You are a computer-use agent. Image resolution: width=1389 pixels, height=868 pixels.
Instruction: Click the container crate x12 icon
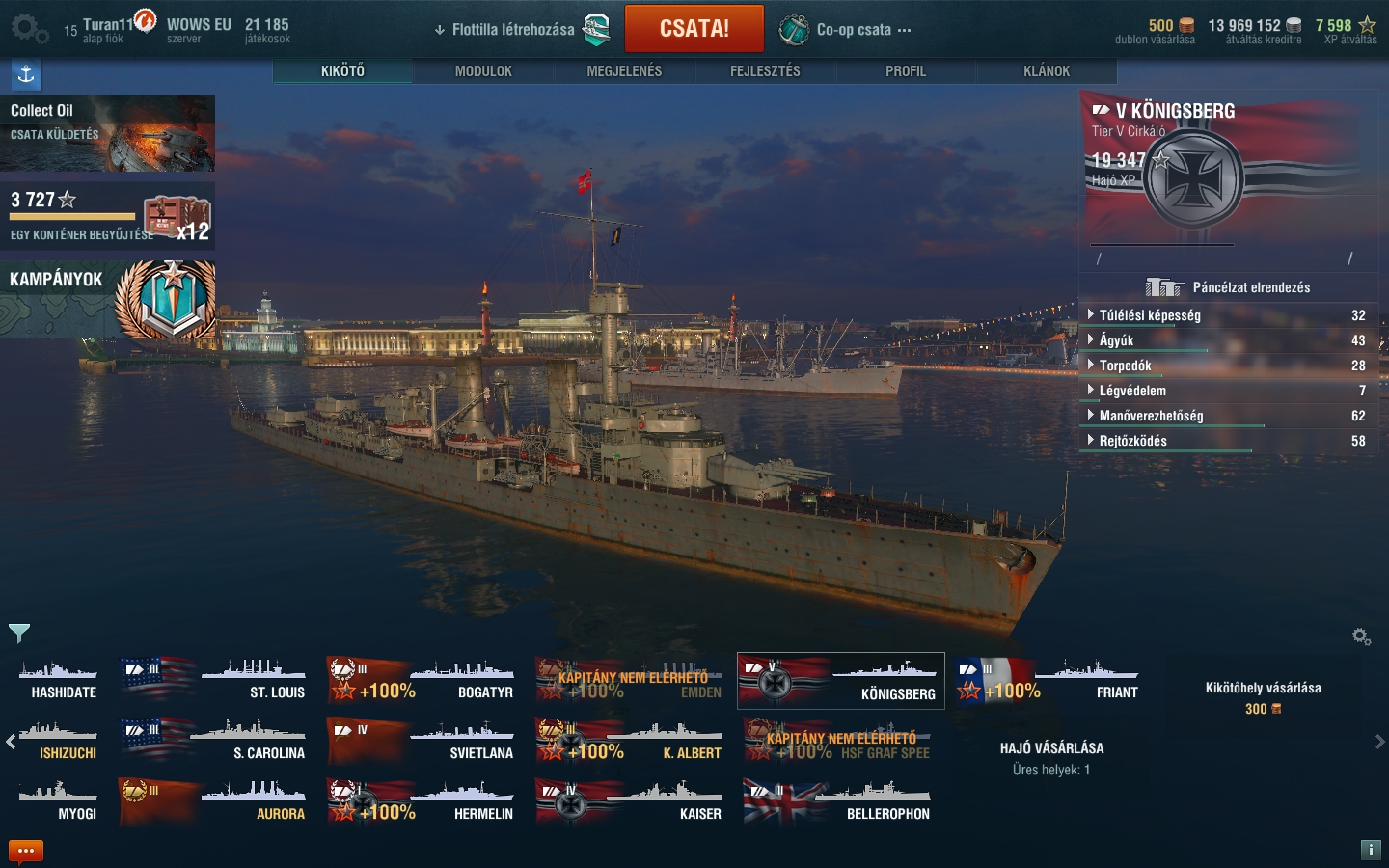(x=177, y=218)
